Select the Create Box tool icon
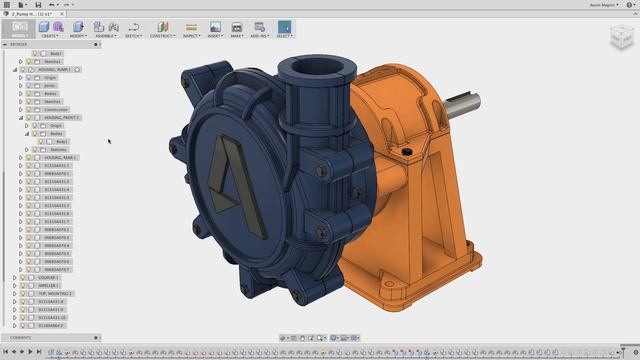Viewport: 640px width, 360px height. (x=44, y=27)
